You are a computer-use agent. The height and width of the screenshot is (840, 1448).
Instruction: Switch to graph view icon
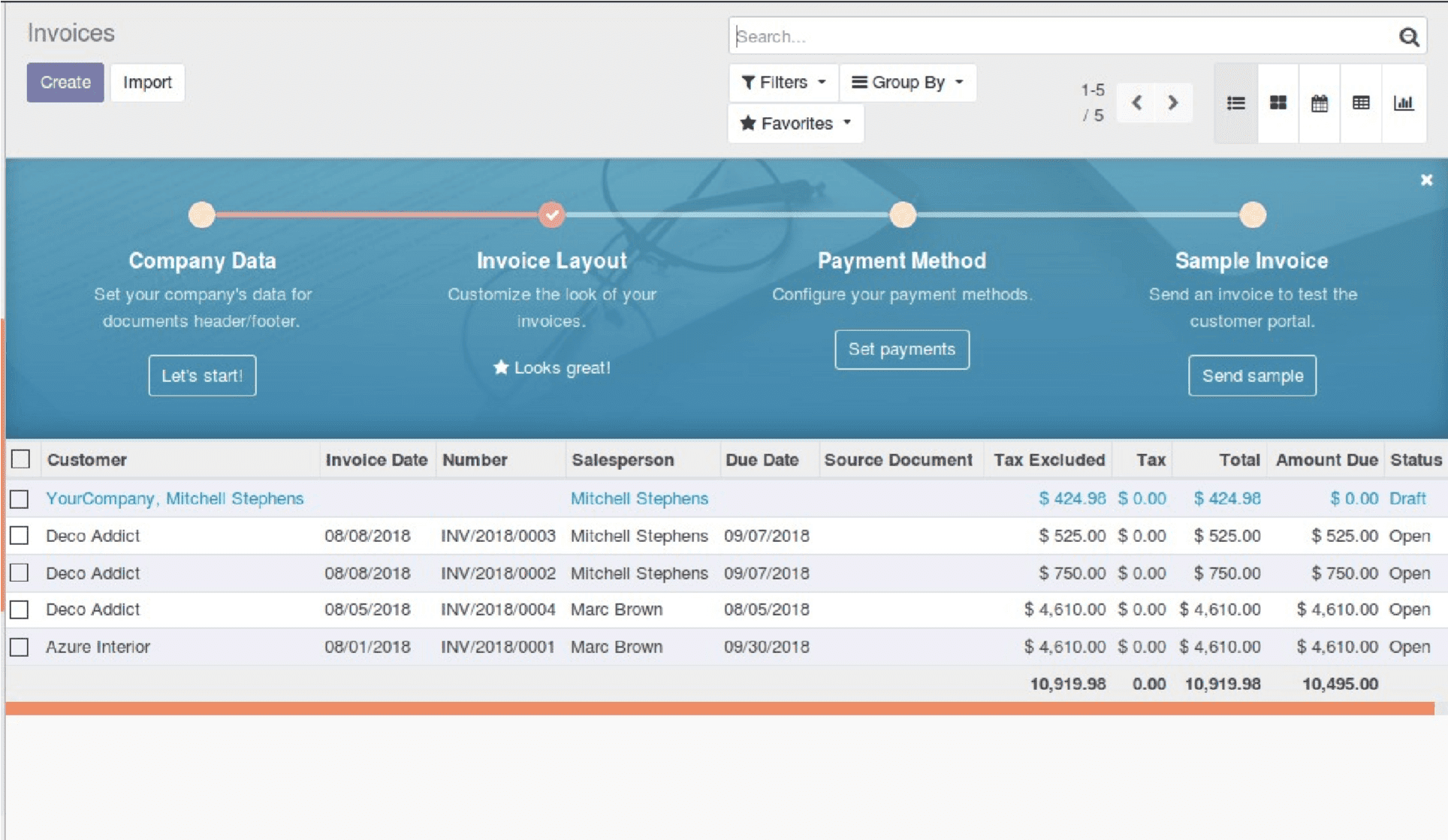(1403, 103)
